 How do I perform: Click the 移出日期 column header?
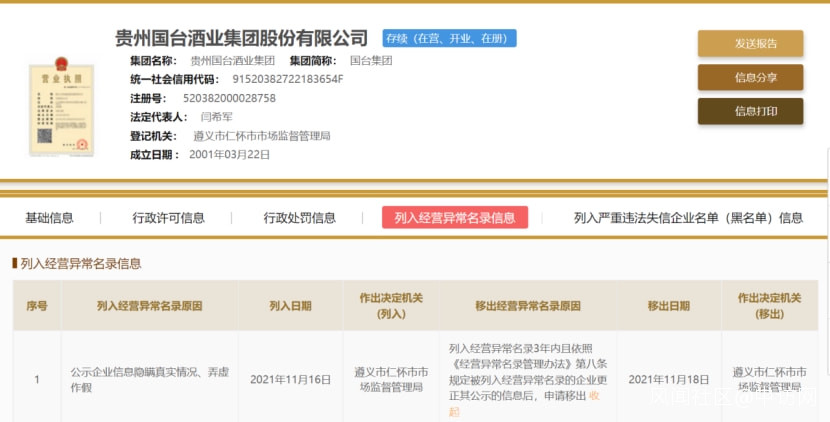click(x=669, y=306)
